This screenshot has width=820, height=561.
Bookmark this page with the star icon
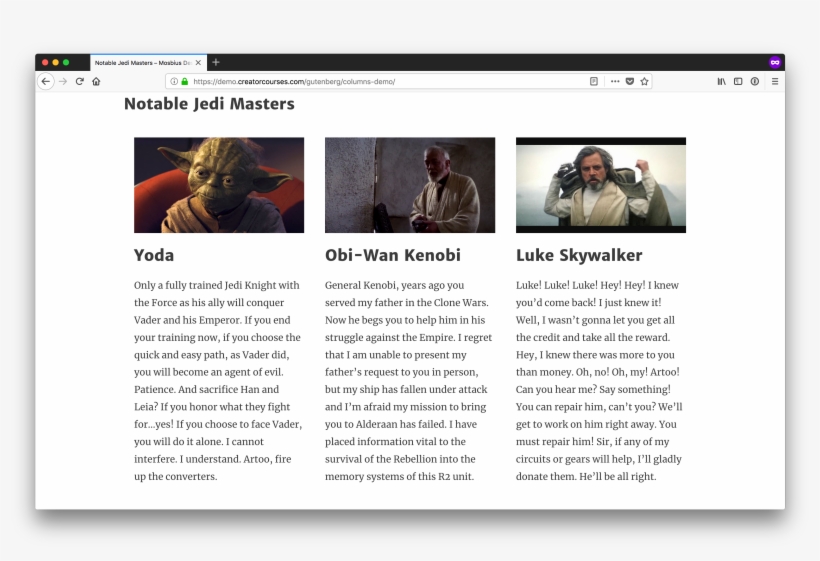(644, 82)
